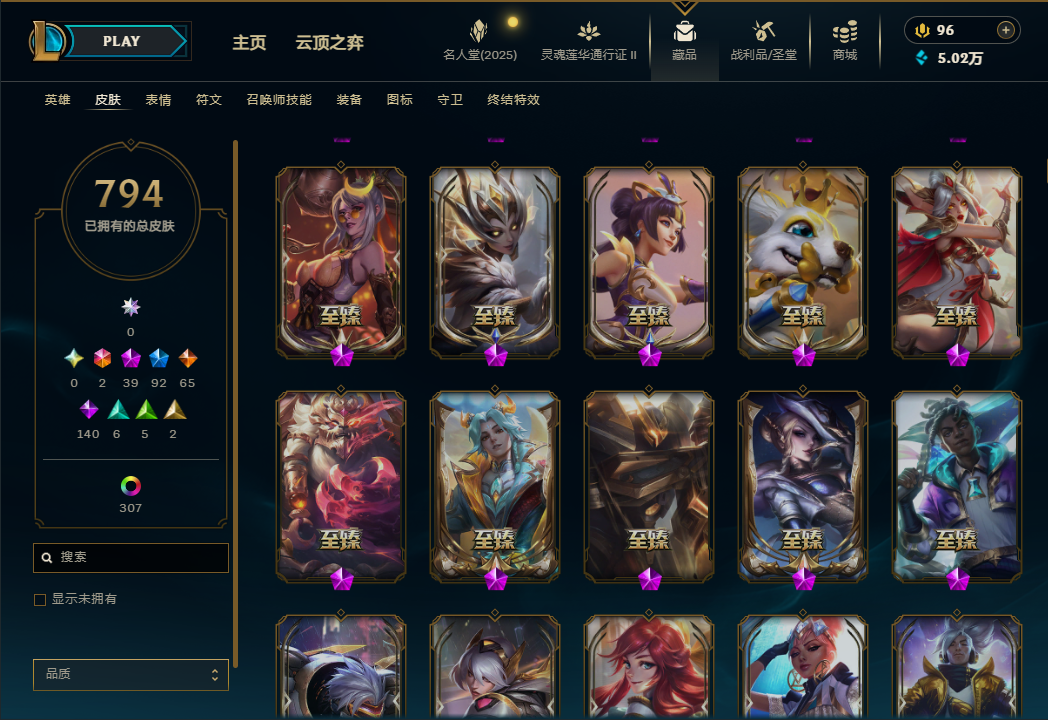Viewport: 1048px width, 720px height.
Task: Click the blue gem rarity icon
Action: coord(158,358)
